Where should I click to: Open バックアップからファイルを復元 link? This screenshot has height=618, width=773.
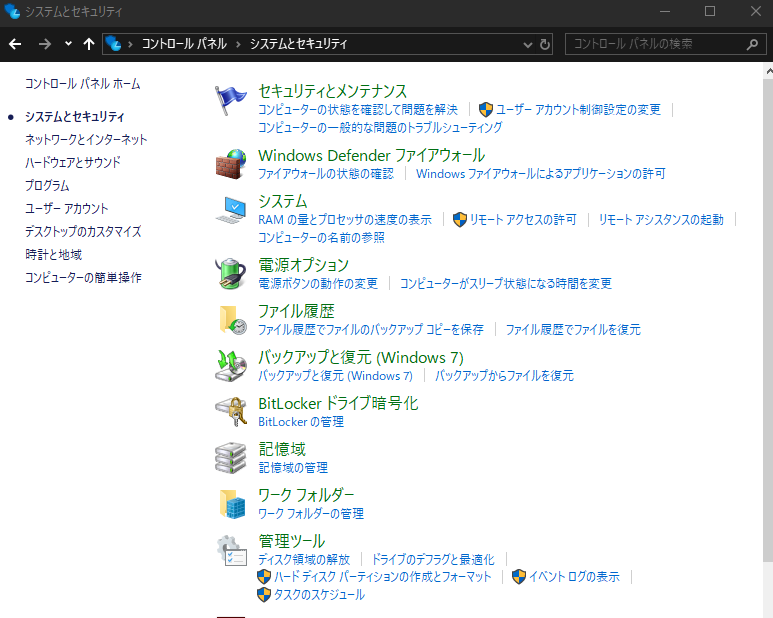tap(504, 376)
